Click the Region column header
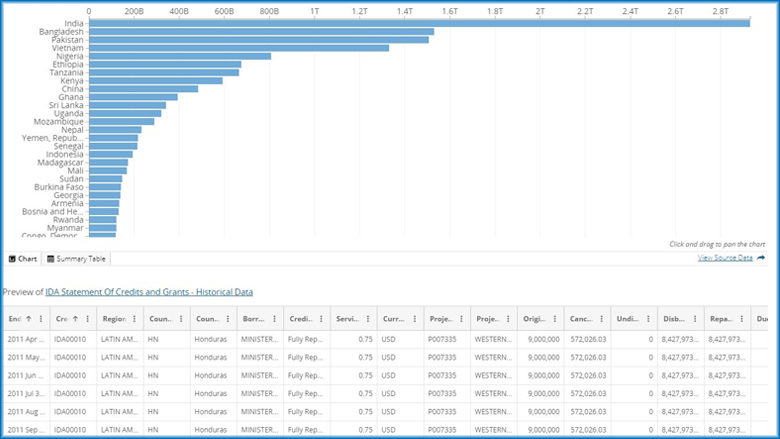780x439 pixels. coord(120,319)
